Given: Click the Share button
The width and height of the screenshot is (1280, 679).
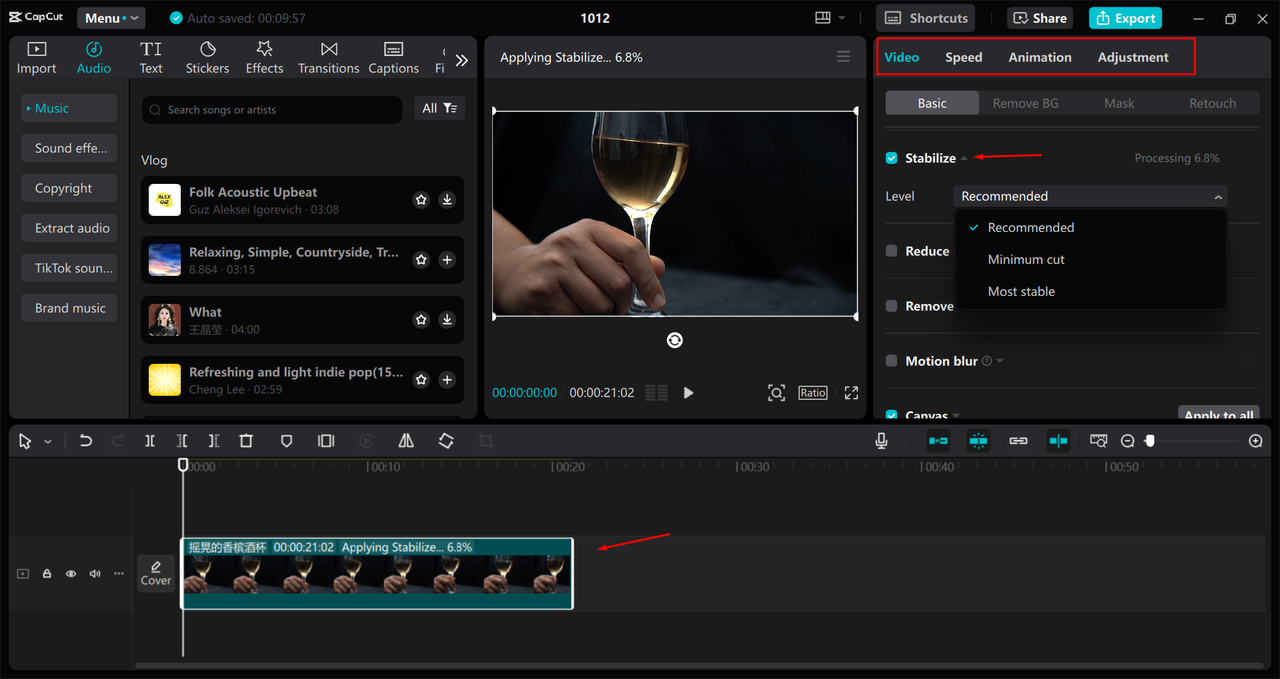Looking at the screenshot, I should coord(1041,18).
